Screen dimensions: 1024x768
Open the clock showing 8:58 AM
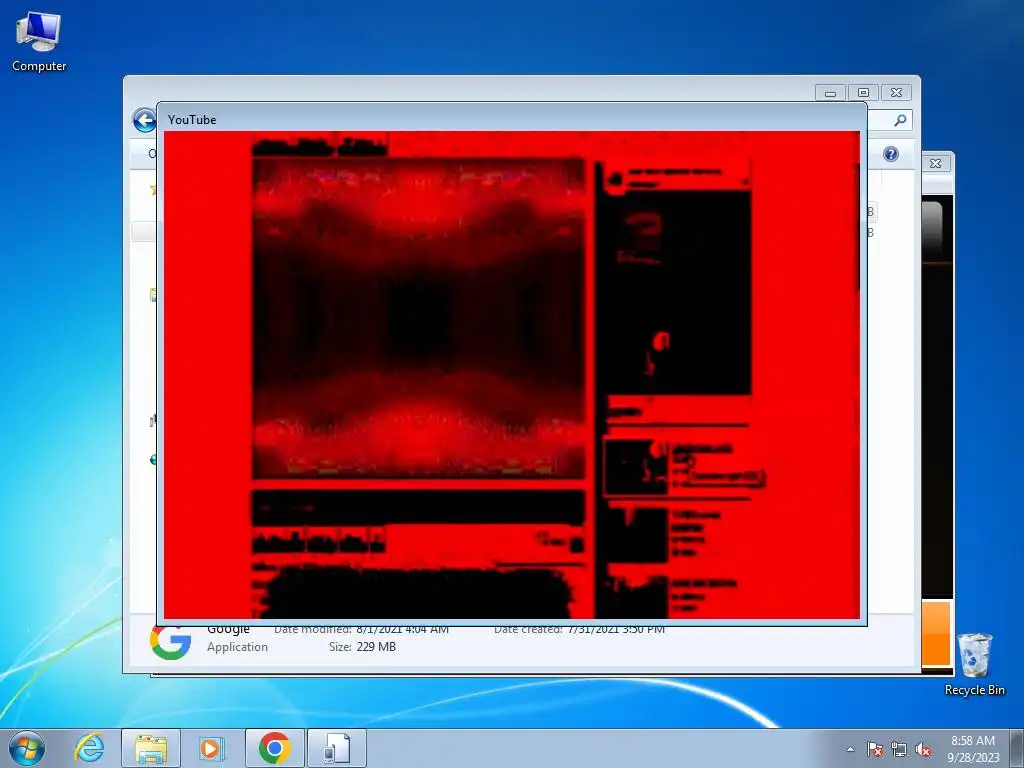pyautogui.click(x=973, y=748)
